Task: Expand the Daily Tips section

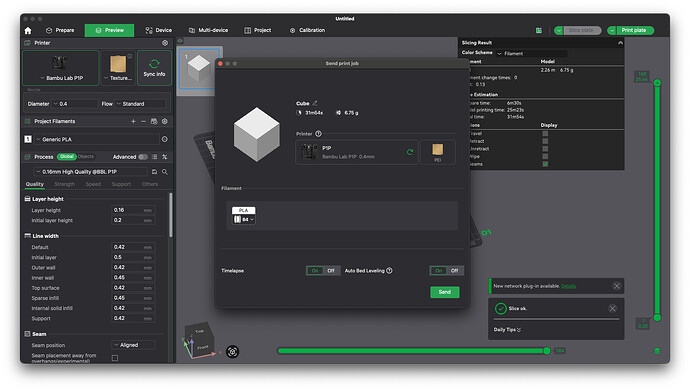Action: tap(507, 330)
